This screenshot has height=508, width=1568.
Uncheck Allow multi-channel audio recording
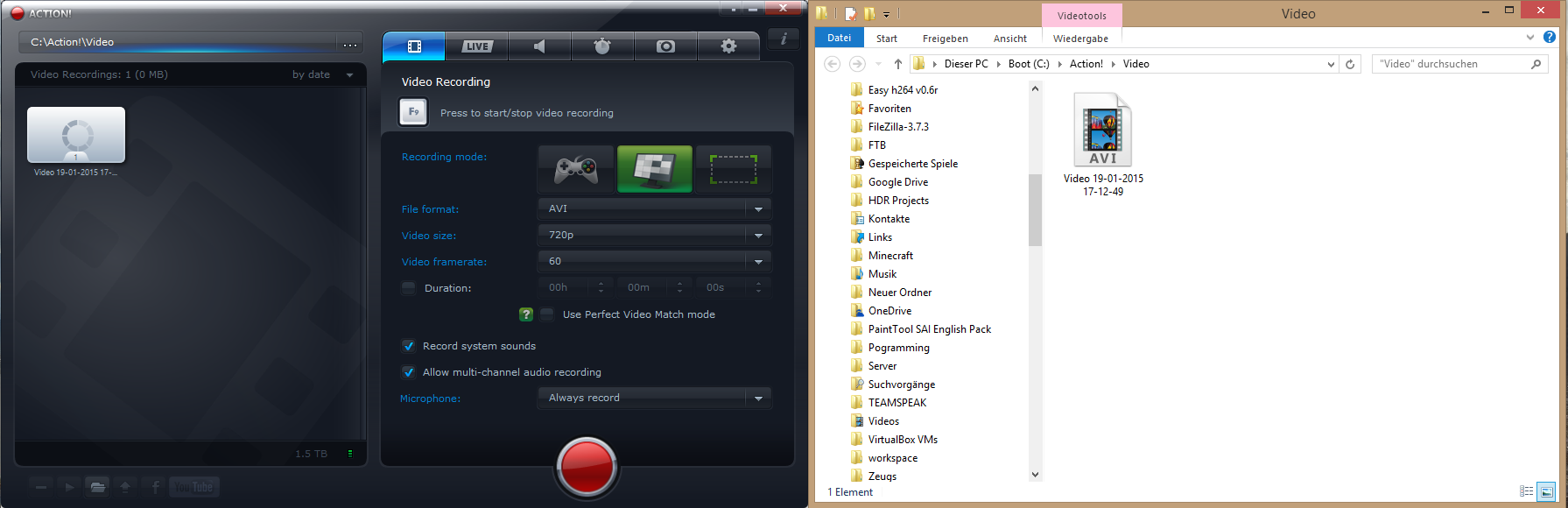coord(408,372)
